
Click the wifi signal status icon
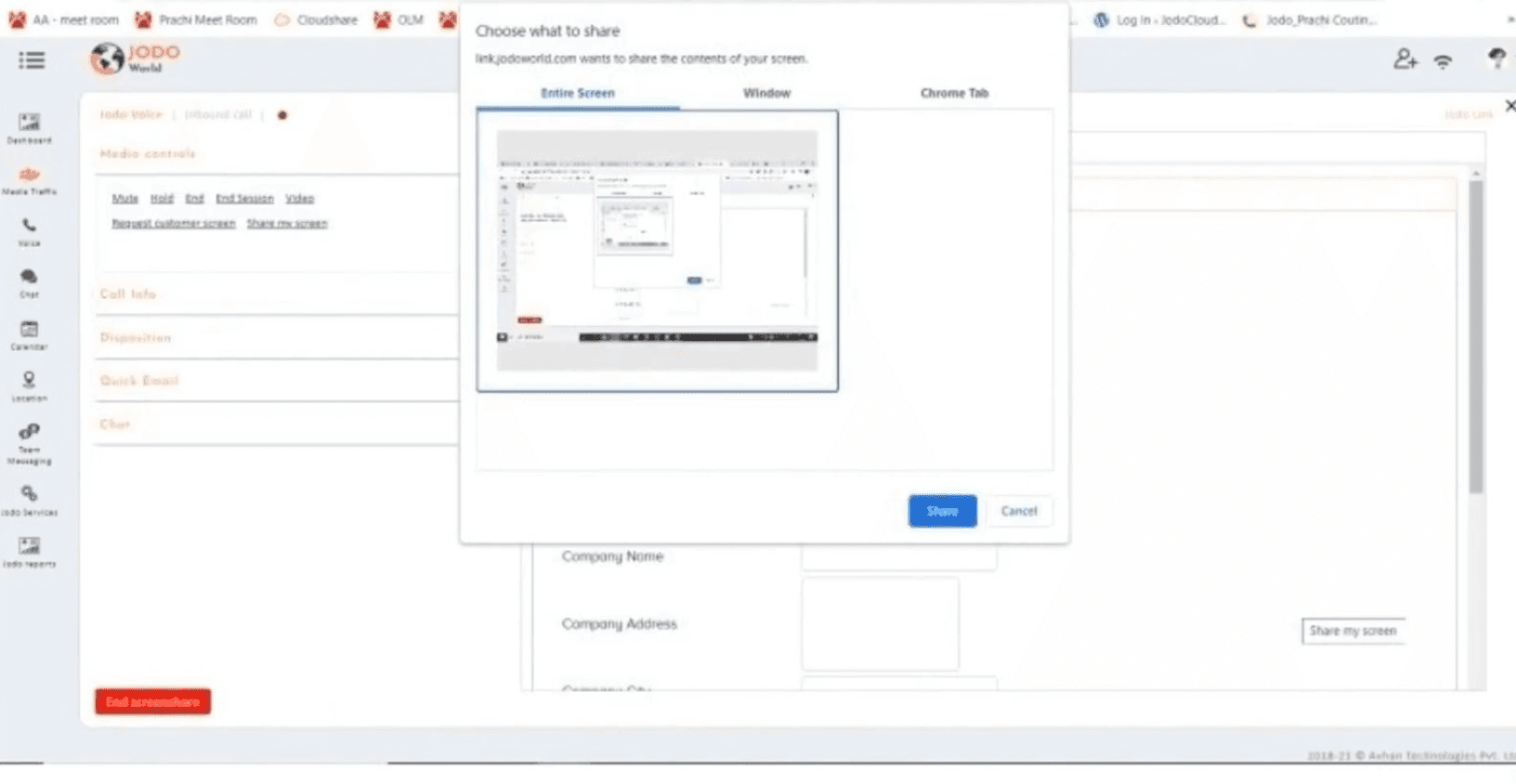click(x=1443, y=62)
